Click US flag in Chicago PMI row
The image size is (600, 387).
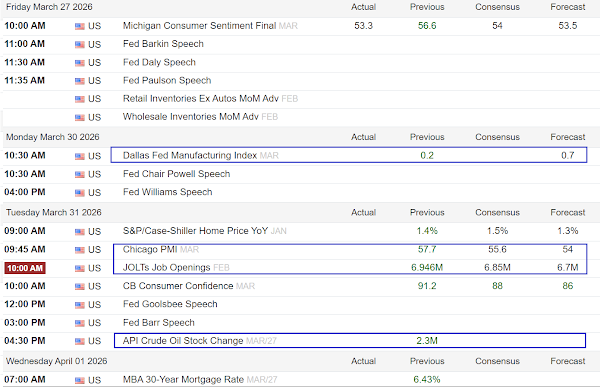pyautogui.click(x=80, y=250)
